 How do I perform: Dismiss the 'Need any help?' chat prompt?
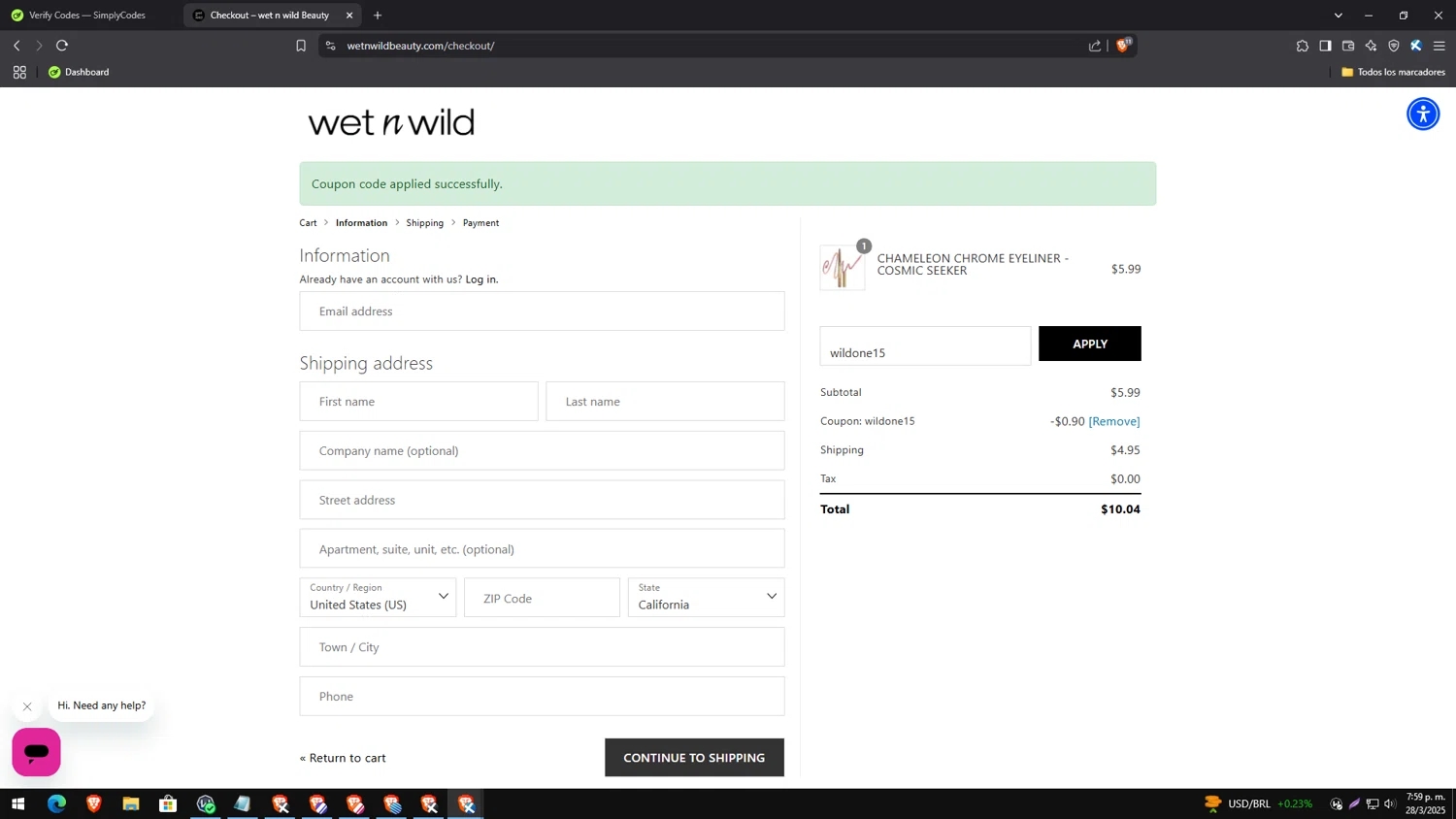[27, 706]
